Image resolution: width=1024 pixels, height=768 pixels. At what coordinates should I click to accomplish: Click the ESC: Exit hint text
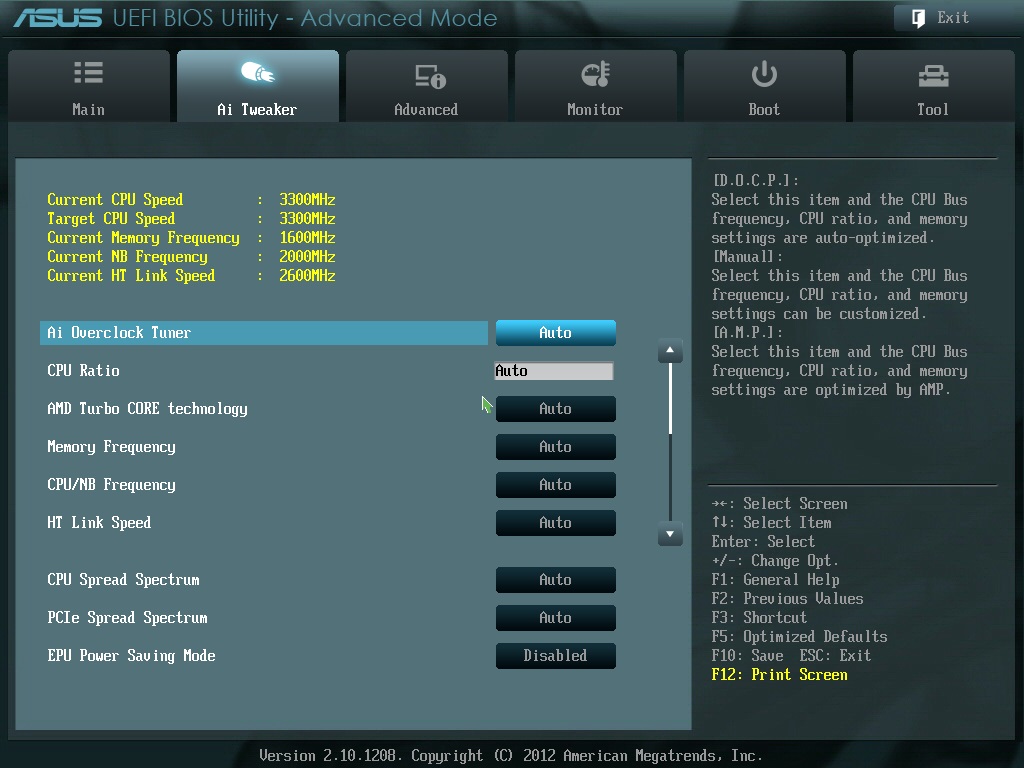[x=835, y=655]
